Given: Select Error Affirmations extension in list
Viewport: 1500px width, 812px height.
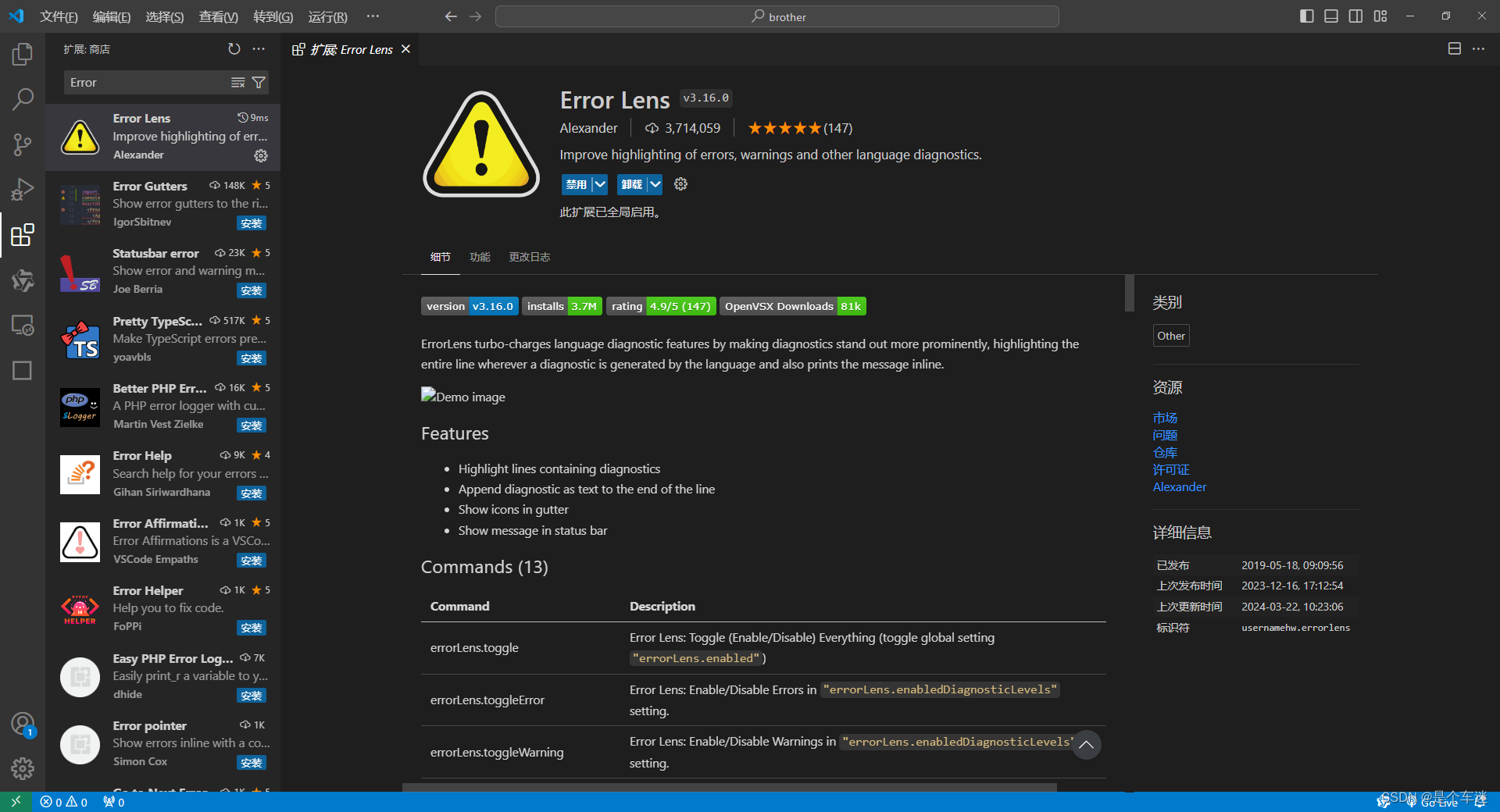Looking at the screenshot, I should click(162, 542).
